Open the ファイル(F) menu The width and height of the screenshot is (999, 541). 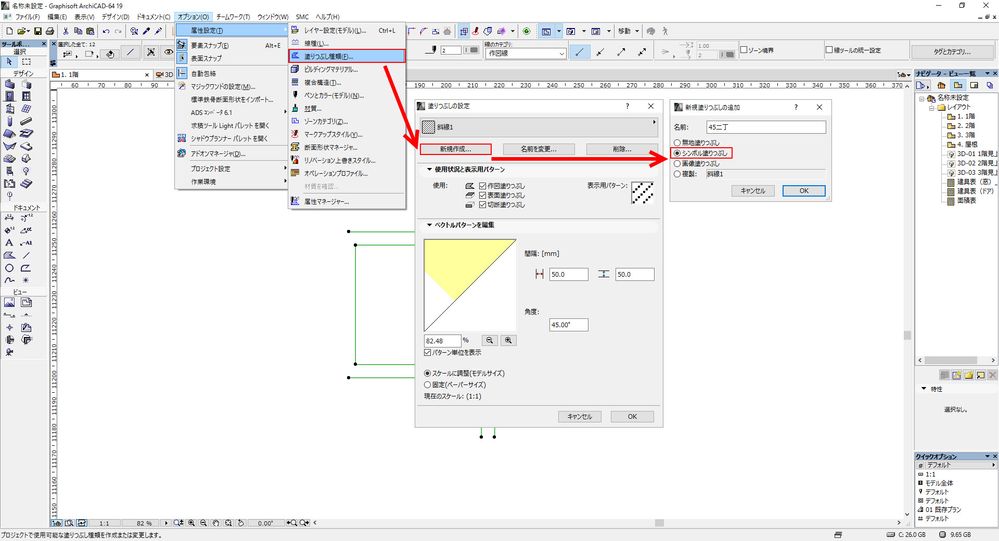(x=27, y=17)
